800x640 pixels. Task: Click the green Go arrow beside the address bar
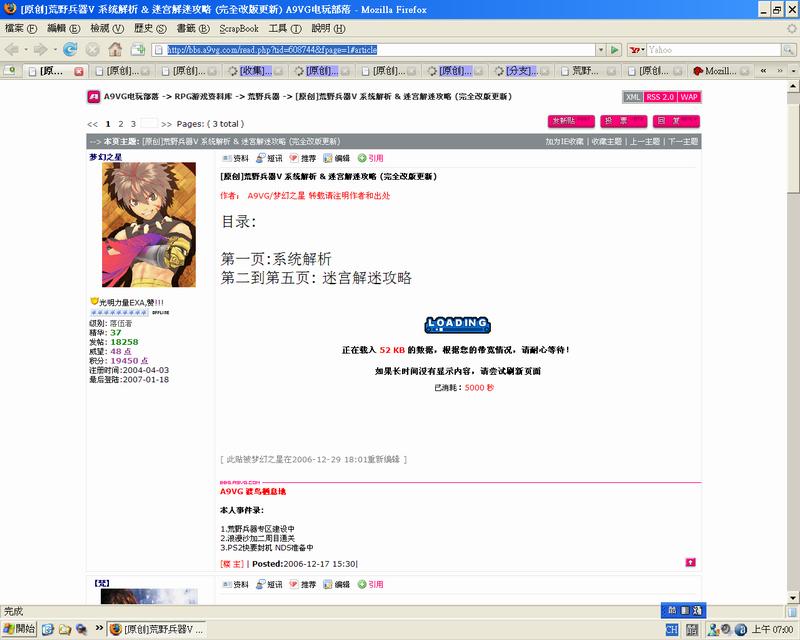point(615,50)
